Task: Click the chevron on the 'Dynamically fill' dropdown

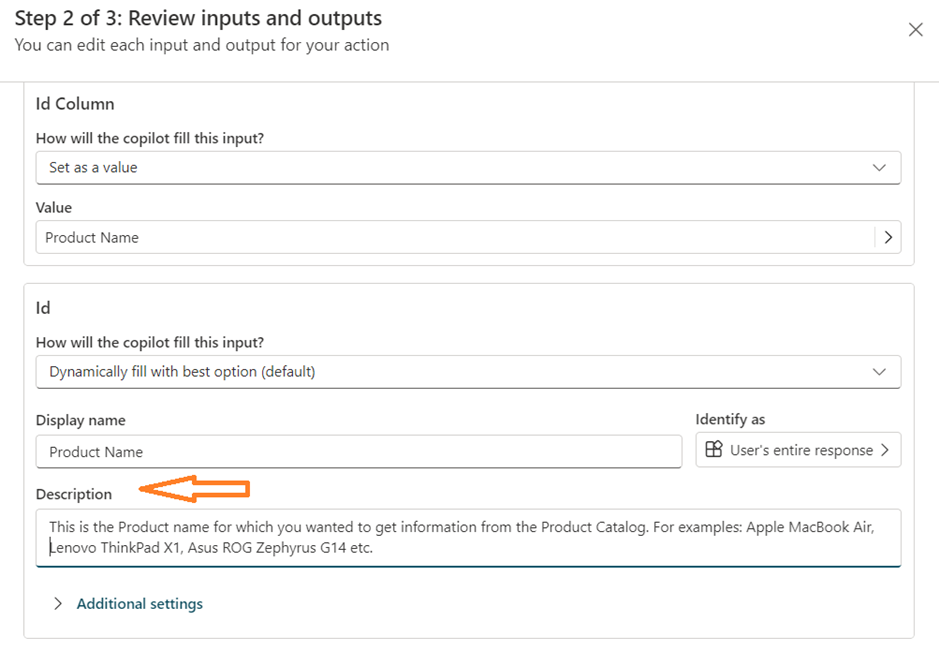Action: point(879,372)
